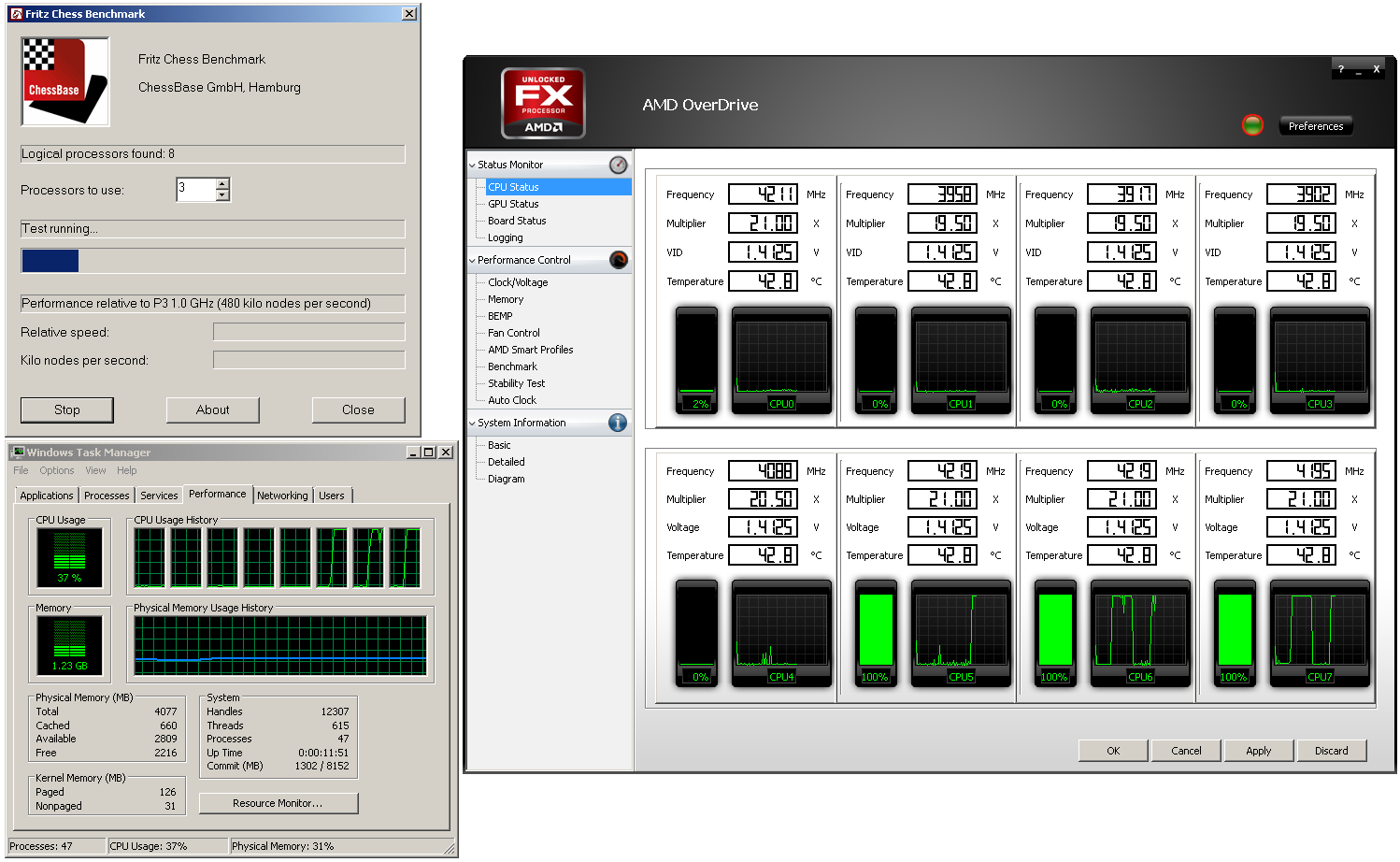This screenshot has height=862, width=1400.
Task: Click the Processors to use input field
Action: pos(196,190)
